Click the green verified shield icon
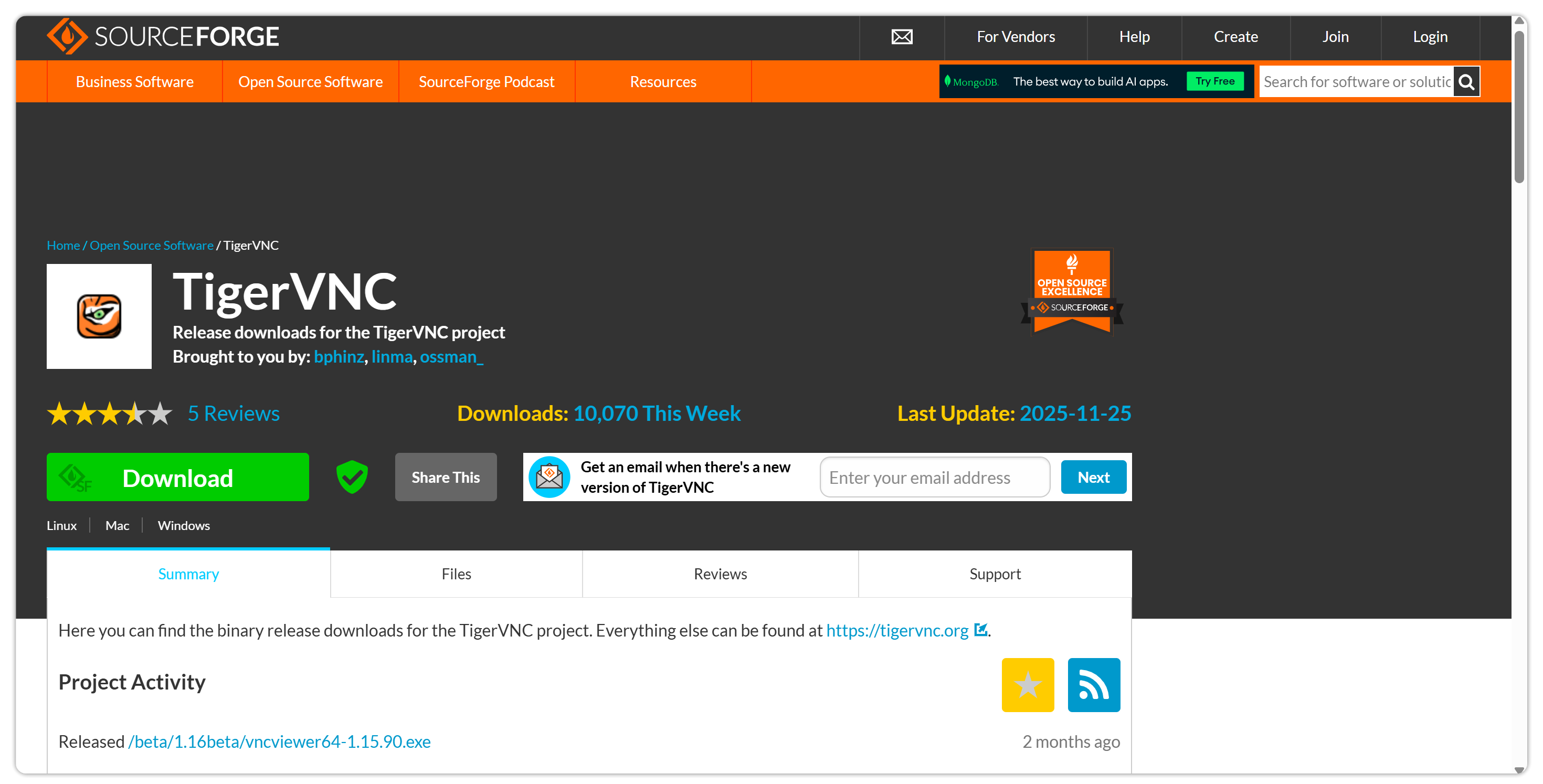The height and width of the screenshot is (784, 1543). pos(352,476)
